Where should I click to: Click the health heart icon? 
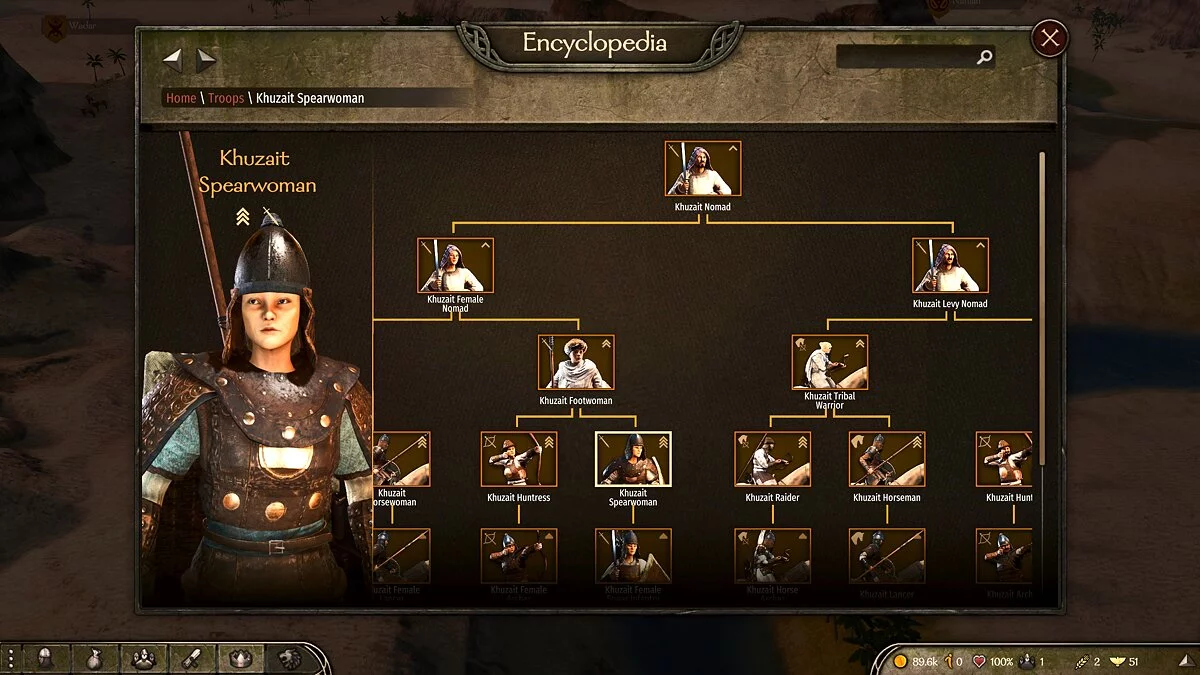pyautogui.click(x=979, y=661)
